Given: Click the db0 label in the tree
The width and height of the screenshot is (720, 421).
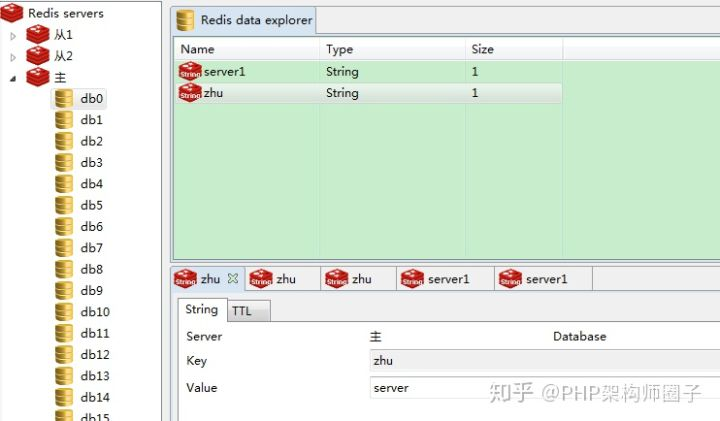Looking at the screenshot, I should pyautogui.click(x=92, y=99).
